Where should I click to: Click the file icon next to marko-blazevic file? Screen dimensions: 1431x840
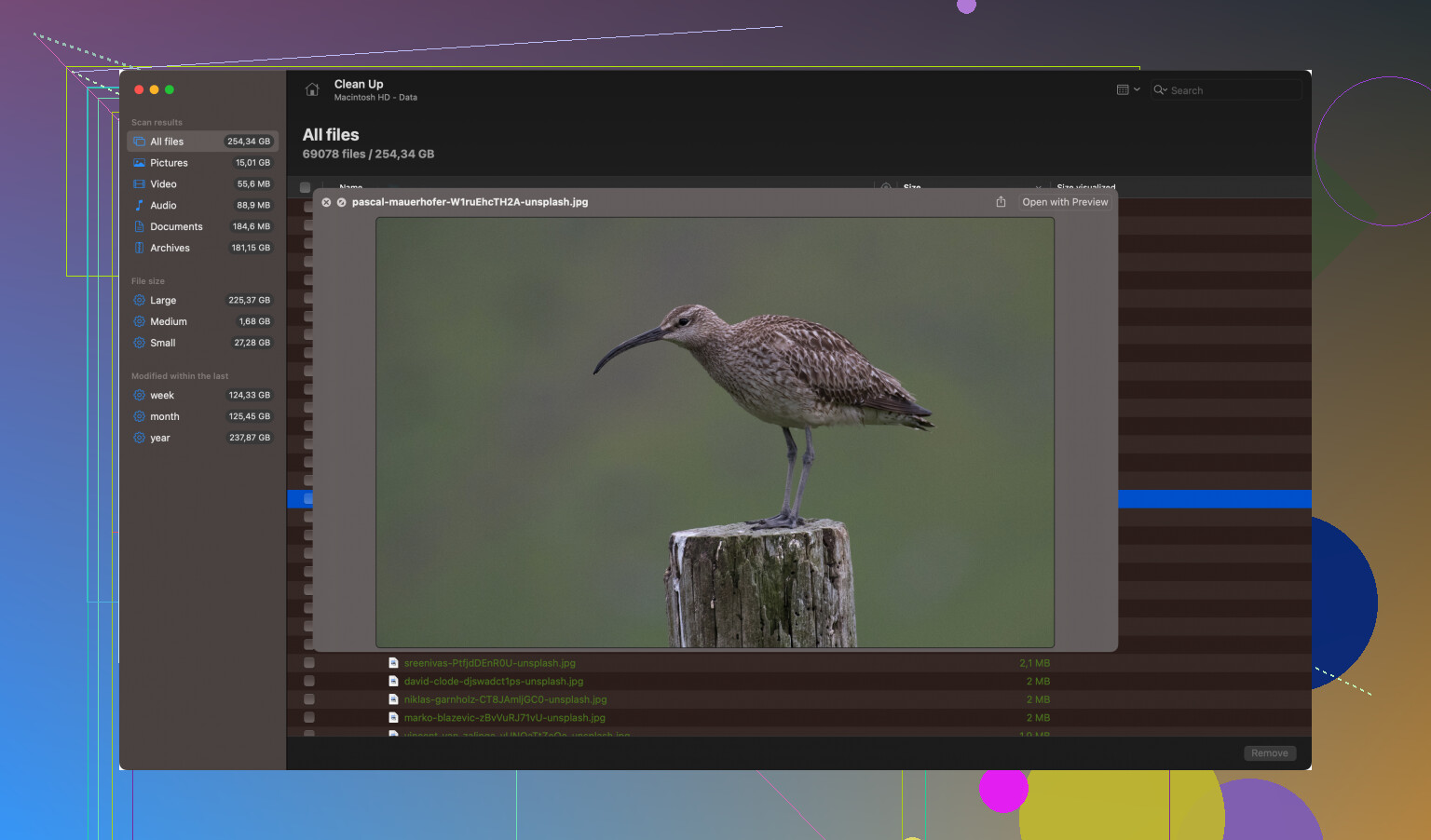click(393, 718)
